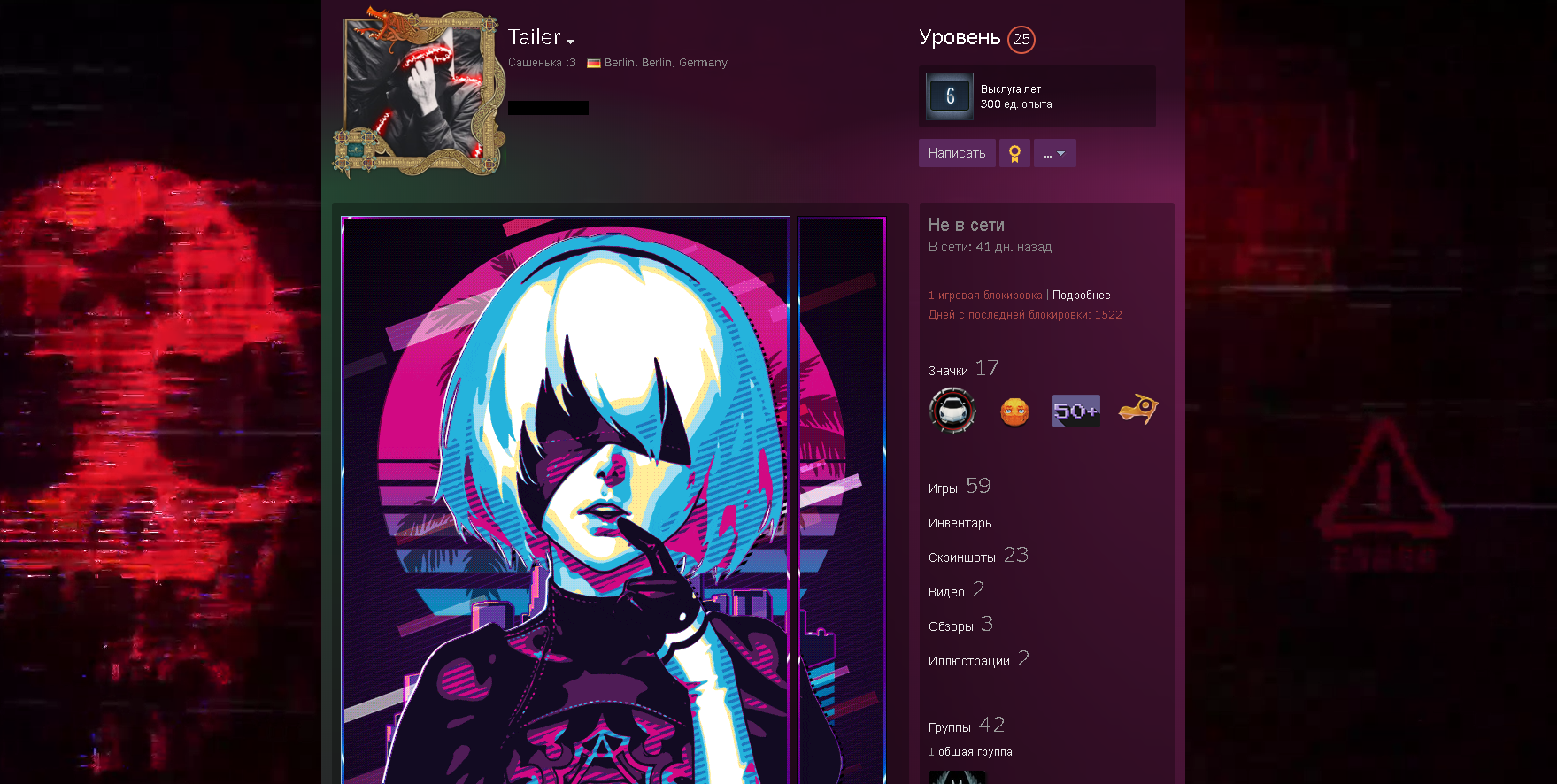The height and width of the screenshot is (784, 1557).
Task: Open the orange bird badge icon
Action: point(1138,409)
